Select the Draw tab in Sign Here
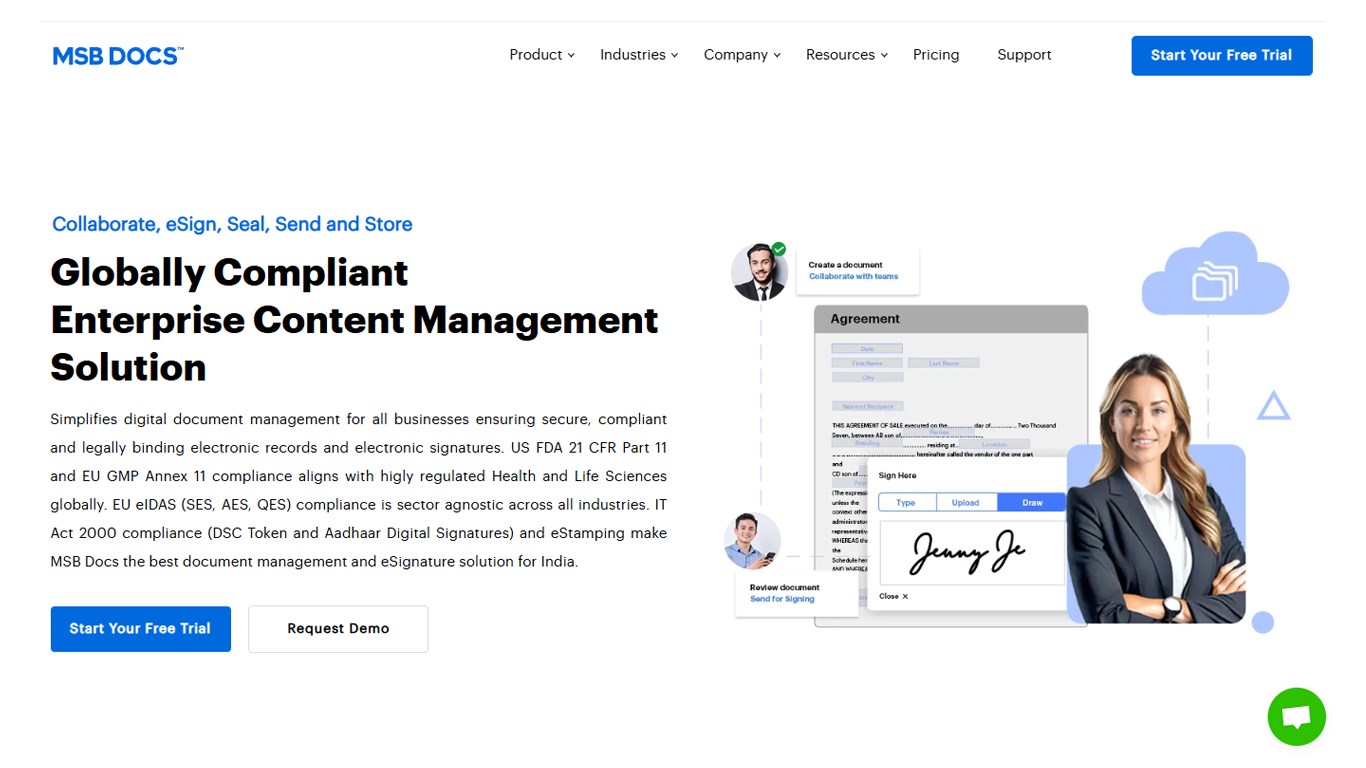The height and width of the screenshot is (768, 1366). point(1033,503)
